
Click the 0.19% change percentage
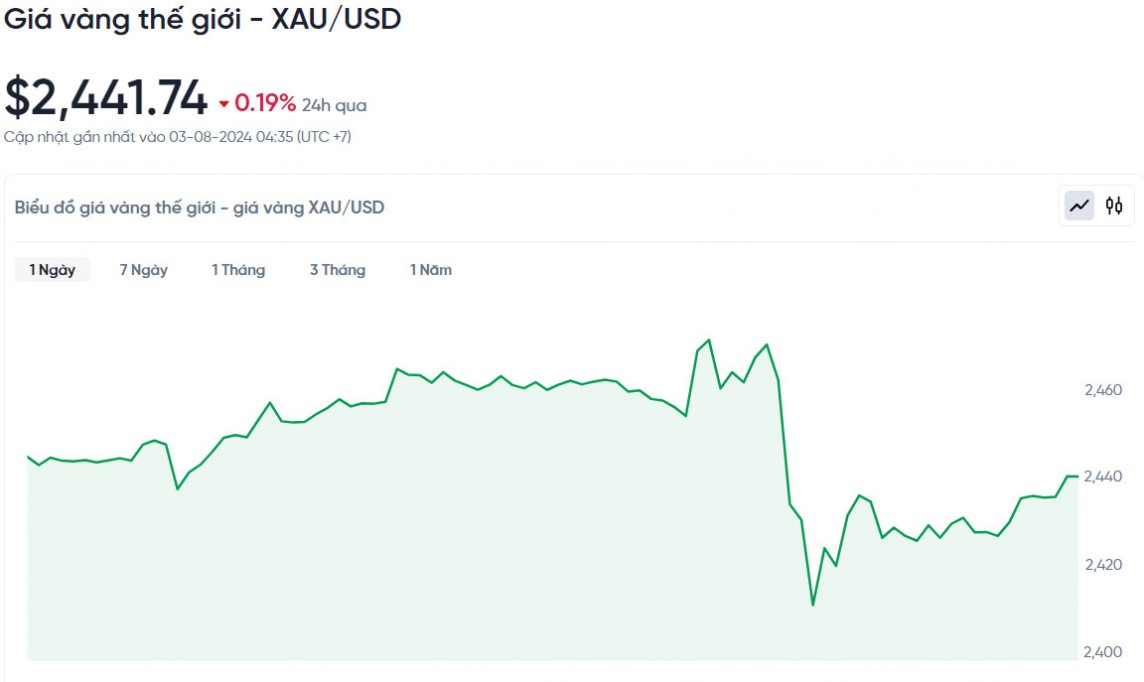tap(265, 104)
